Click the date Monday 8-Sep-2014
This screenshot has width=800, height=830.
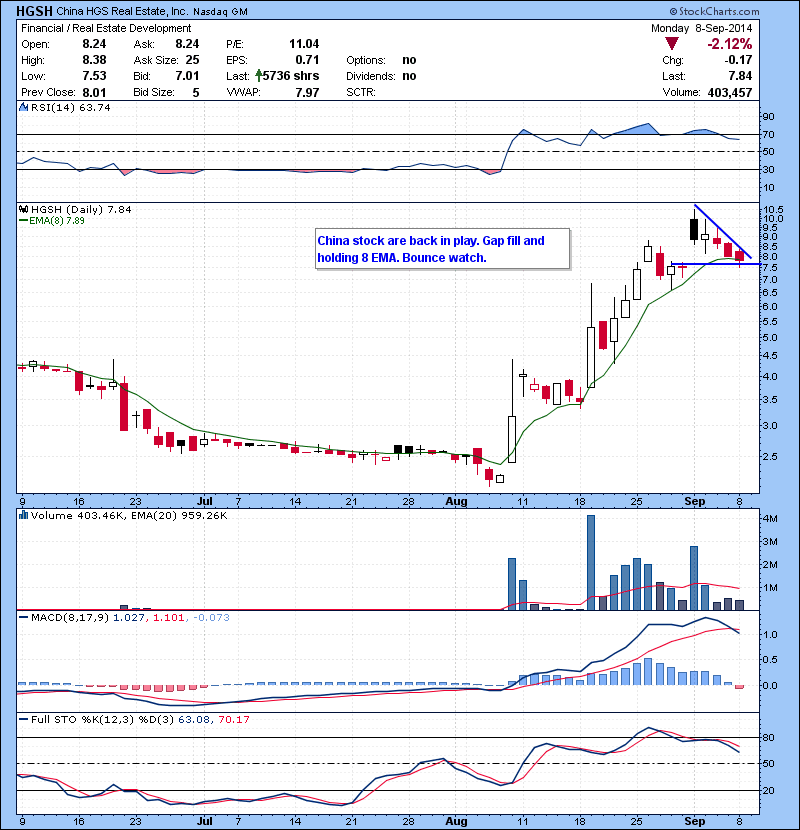pos(701,28)
